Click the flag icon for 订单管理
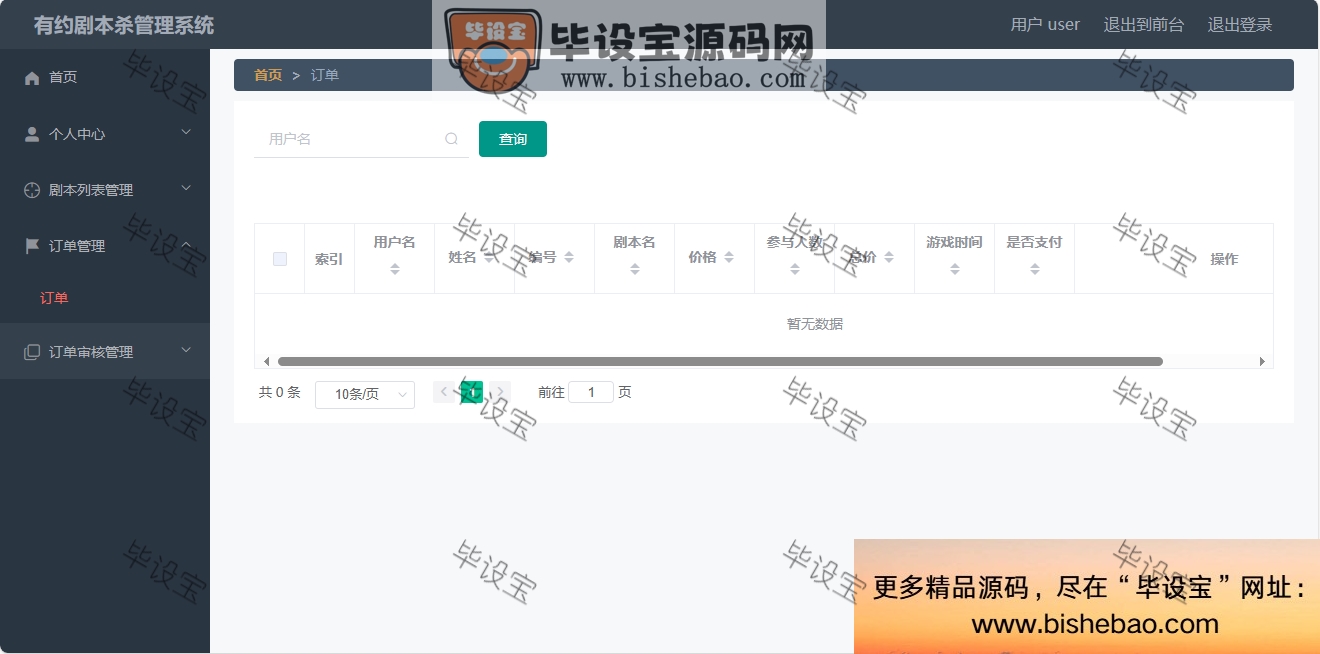 (32, 246)
